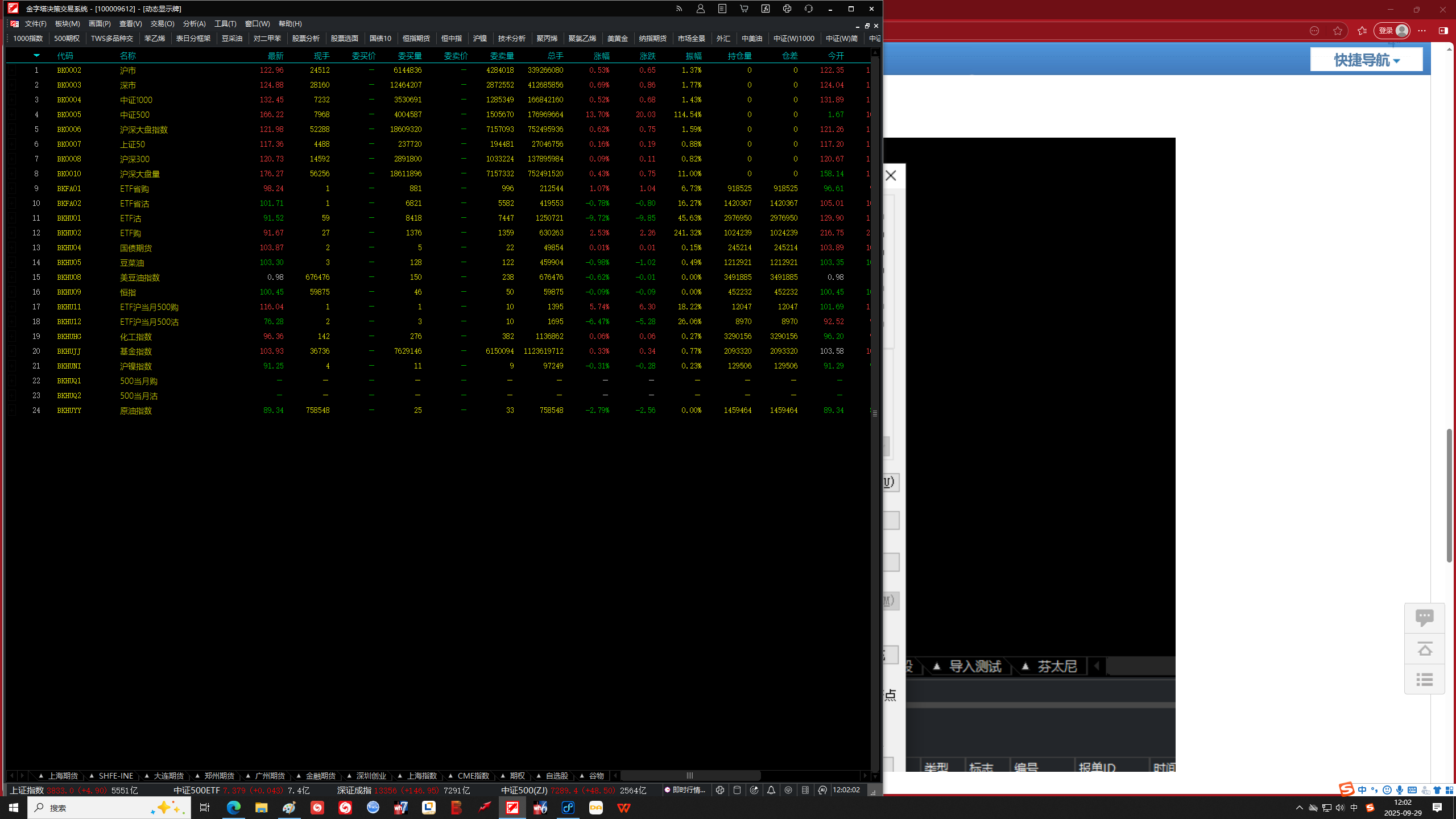Tick the checkbox beside row 中证500
The height and width of the screenshot is (819, 1456).
coord(12,114)
